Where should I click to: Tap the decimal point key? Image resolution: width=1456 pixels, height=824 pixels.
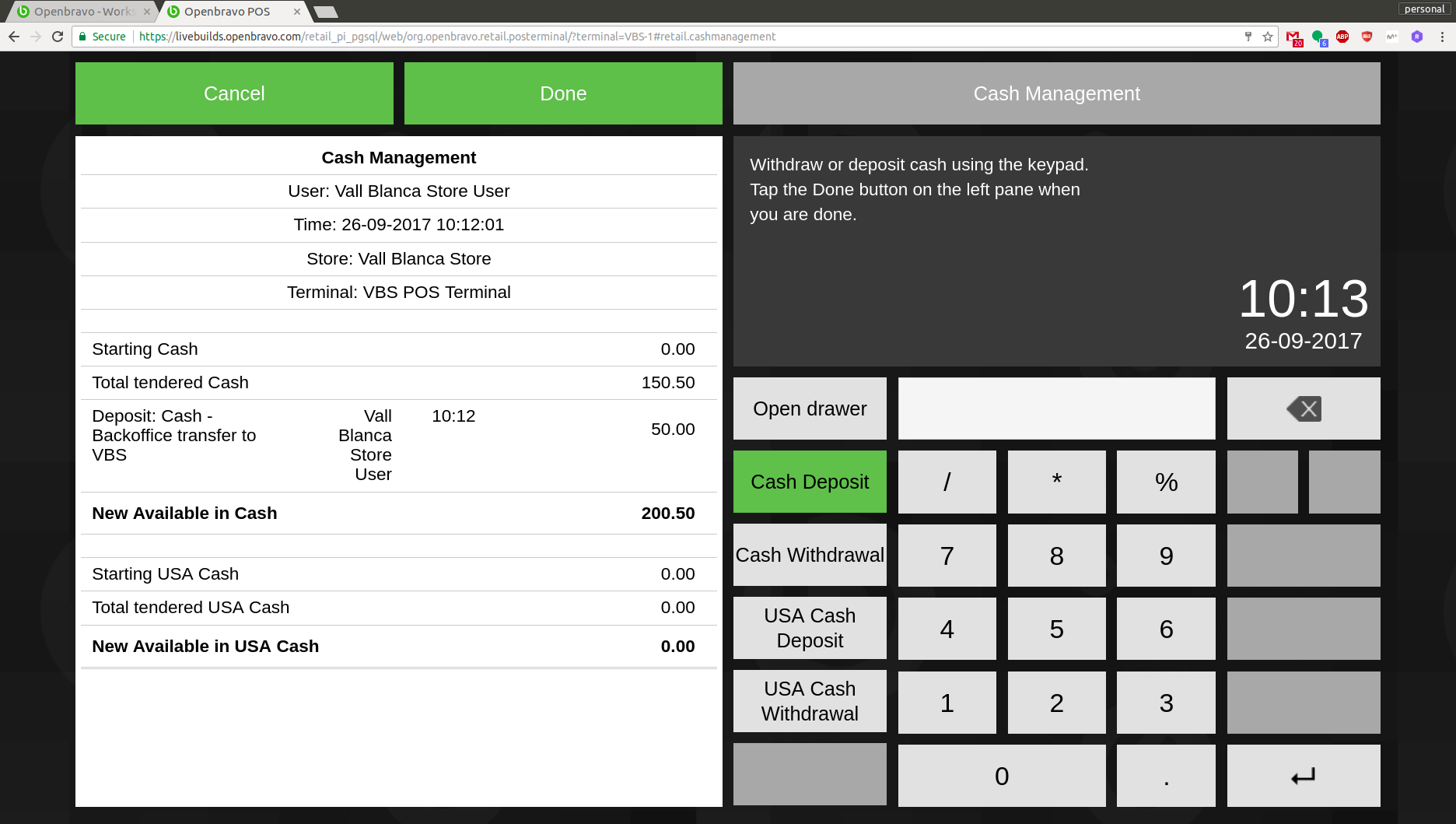[x=1166, y=776]
